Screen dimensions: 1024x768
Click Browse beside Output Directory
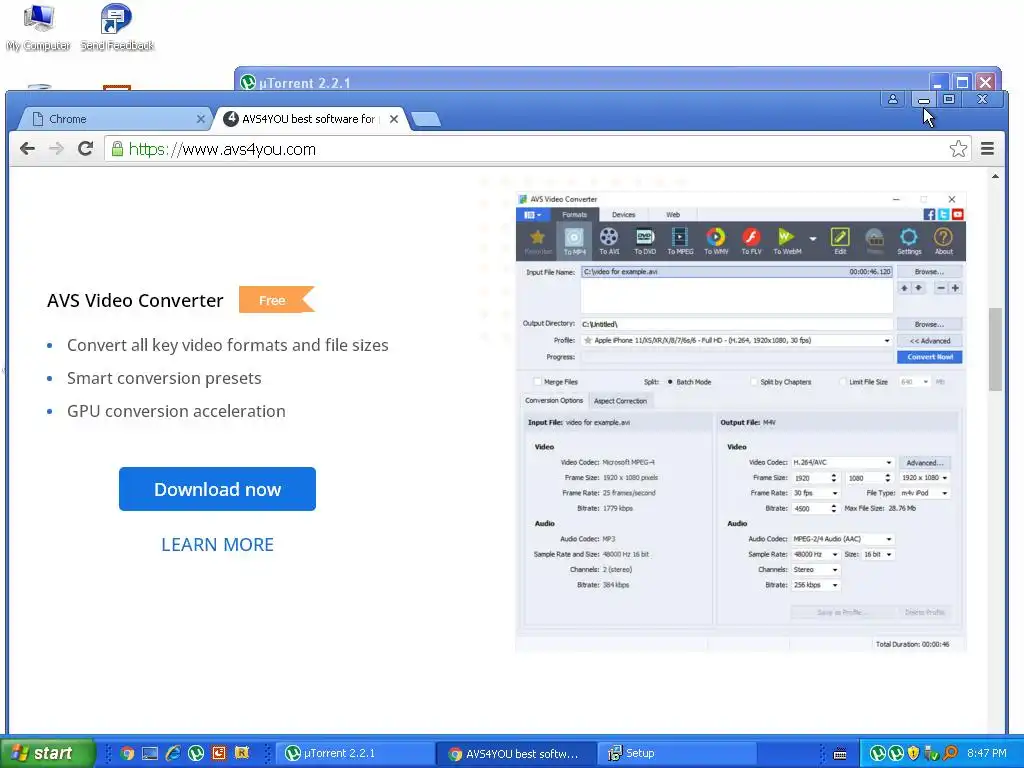[x=929, y=324]
